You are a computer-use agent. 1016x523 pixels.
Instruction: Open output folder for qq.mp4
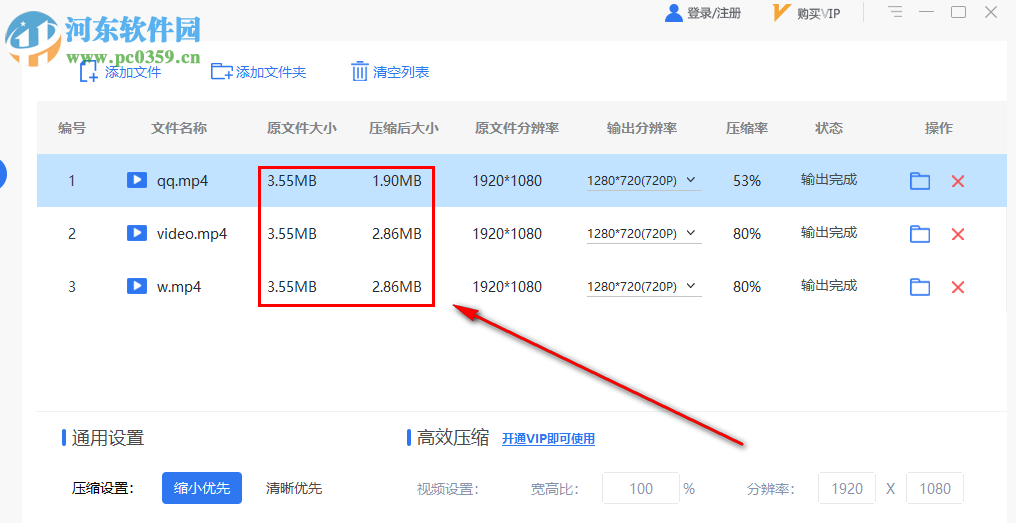[x=920, y=181]
